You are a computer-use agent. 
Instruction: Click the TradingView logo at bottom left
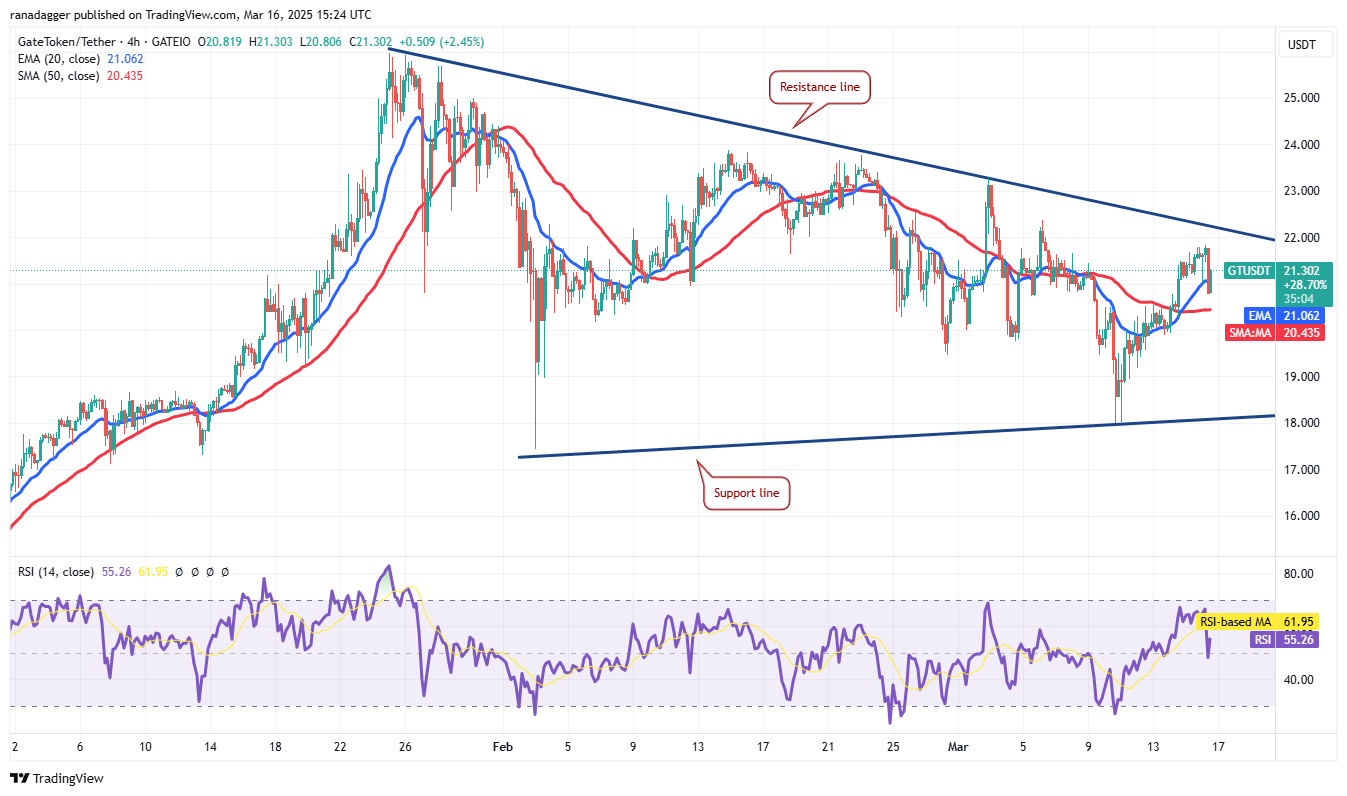[x=57, y=778]
